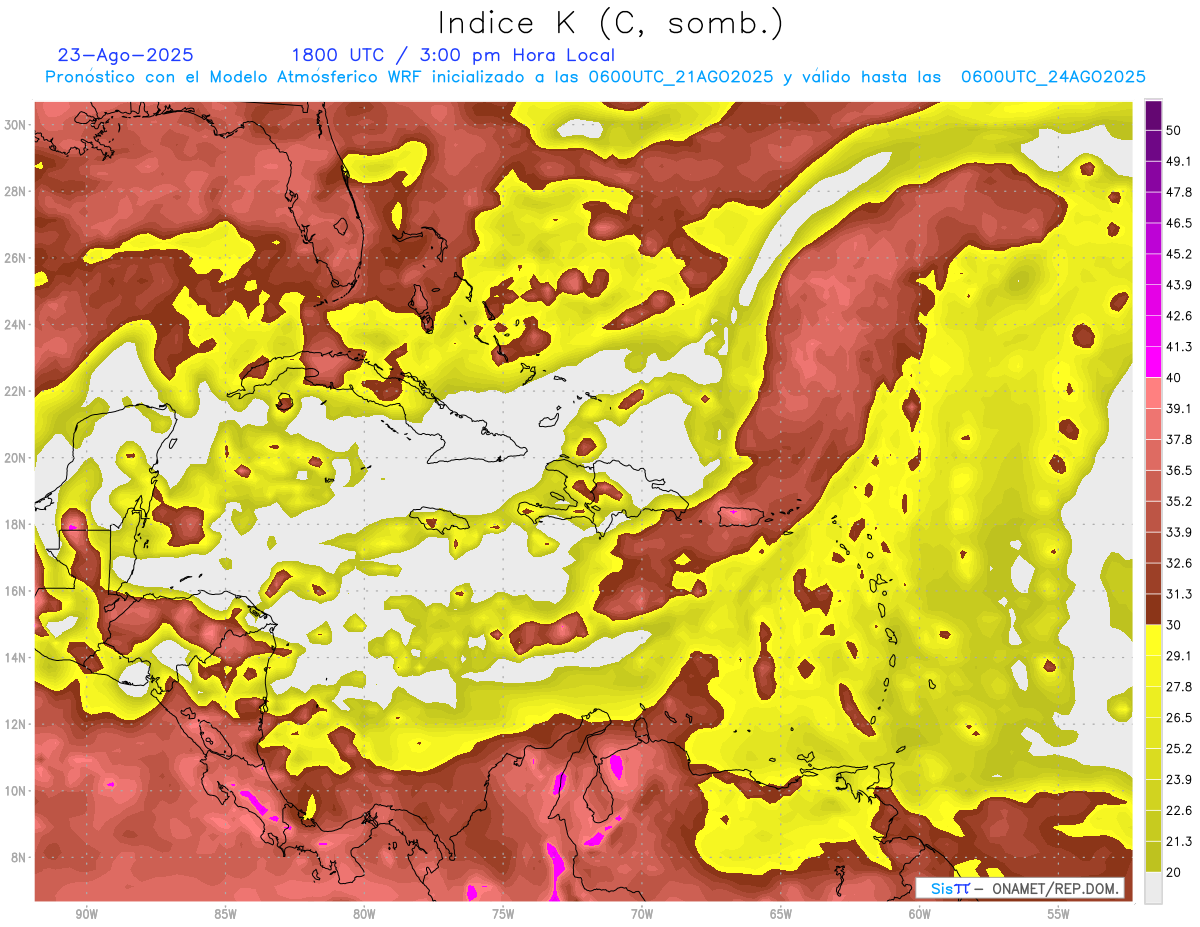Click the '24N' latitude axis label

16,324
